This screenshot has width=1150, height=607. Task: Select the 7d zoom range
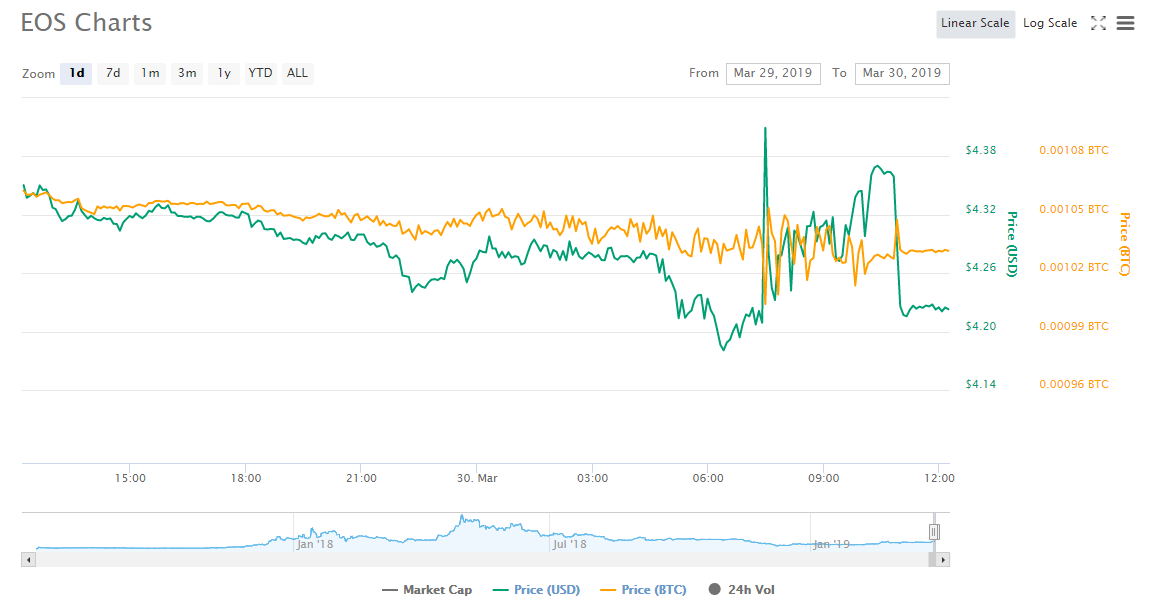113,73
